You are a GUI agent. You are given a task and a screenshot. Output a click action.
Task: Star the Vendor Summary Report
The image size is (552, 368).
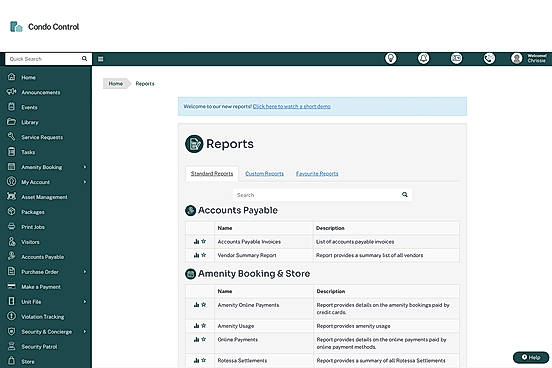203,255
